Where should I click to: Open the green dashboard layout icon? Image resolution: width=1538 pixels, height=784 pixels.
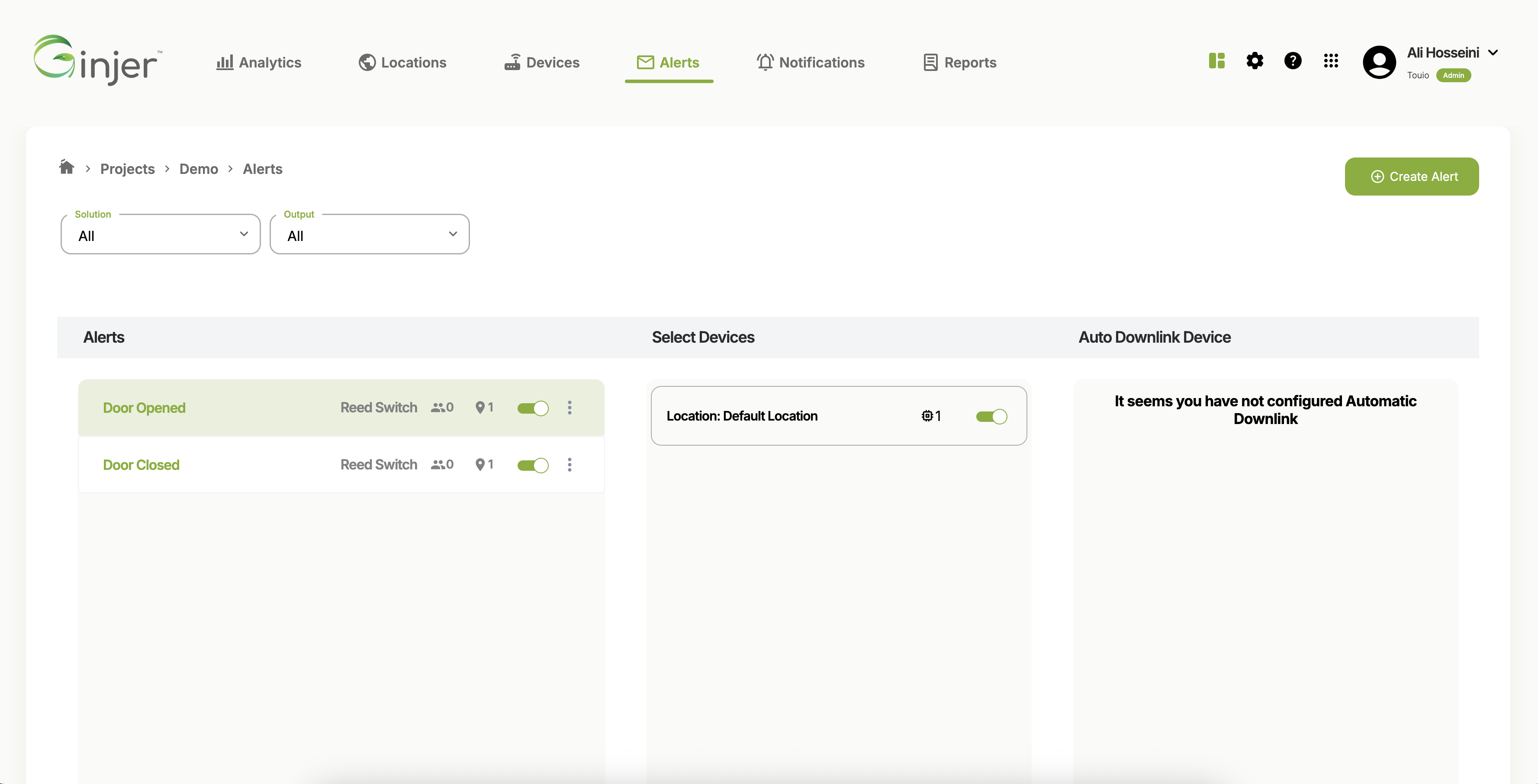(1216, 61)
